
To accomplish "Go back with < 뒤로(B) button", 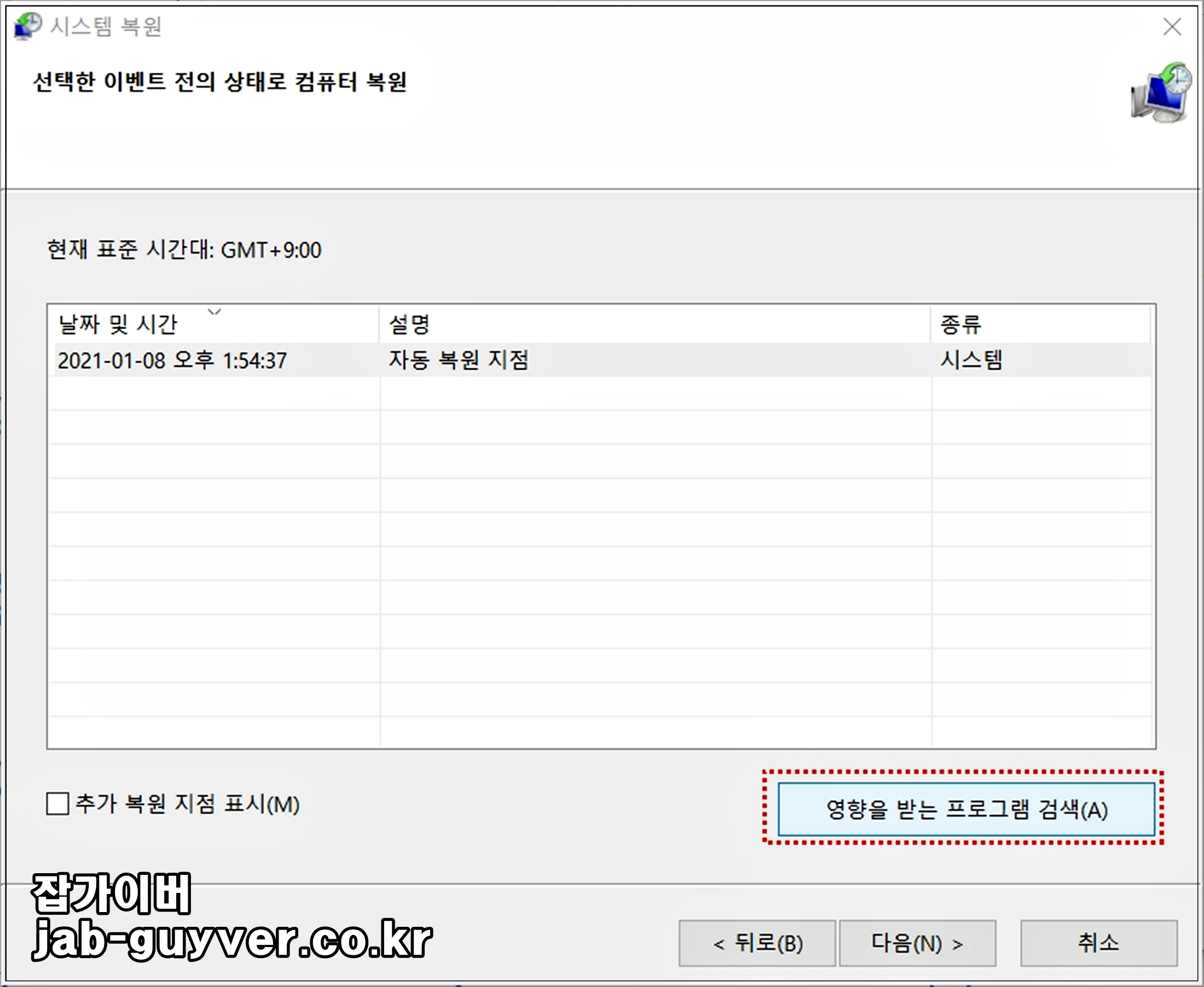I will 756,944.
